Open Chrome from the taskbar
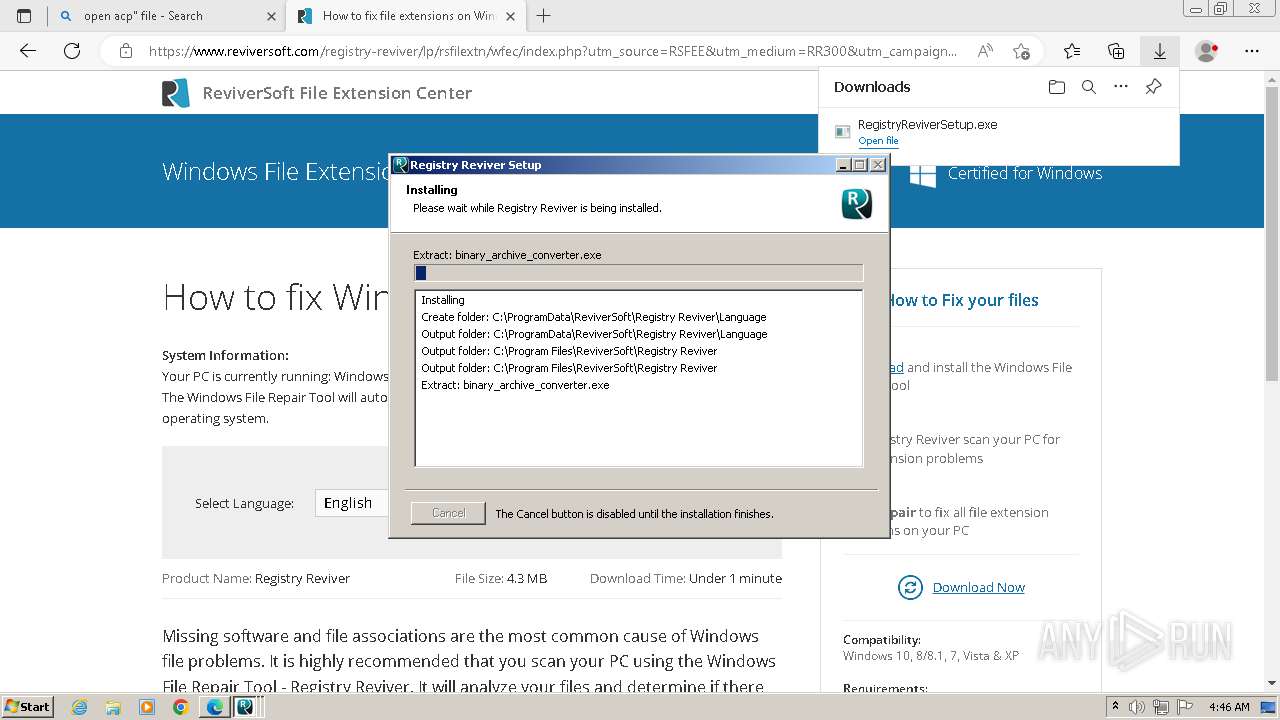 [180, 707]
